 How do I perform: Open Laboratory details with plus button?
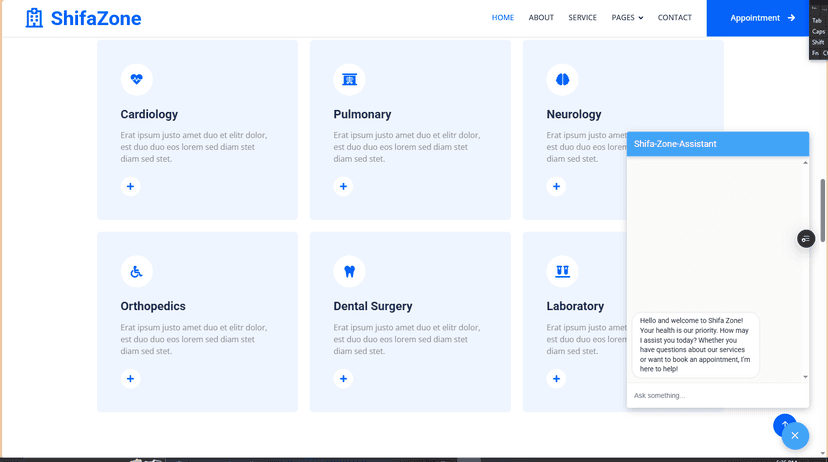click(x=556, y=379)
